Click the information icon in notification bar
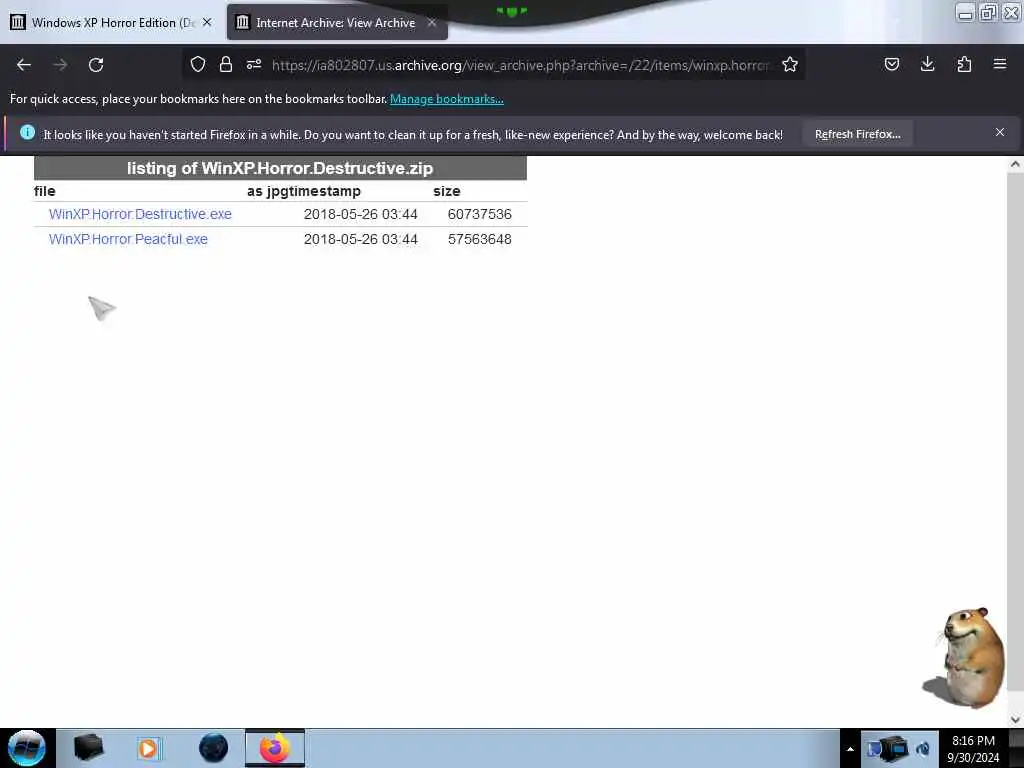This screenshot has height=768, width=1024. tap(27, 133)
